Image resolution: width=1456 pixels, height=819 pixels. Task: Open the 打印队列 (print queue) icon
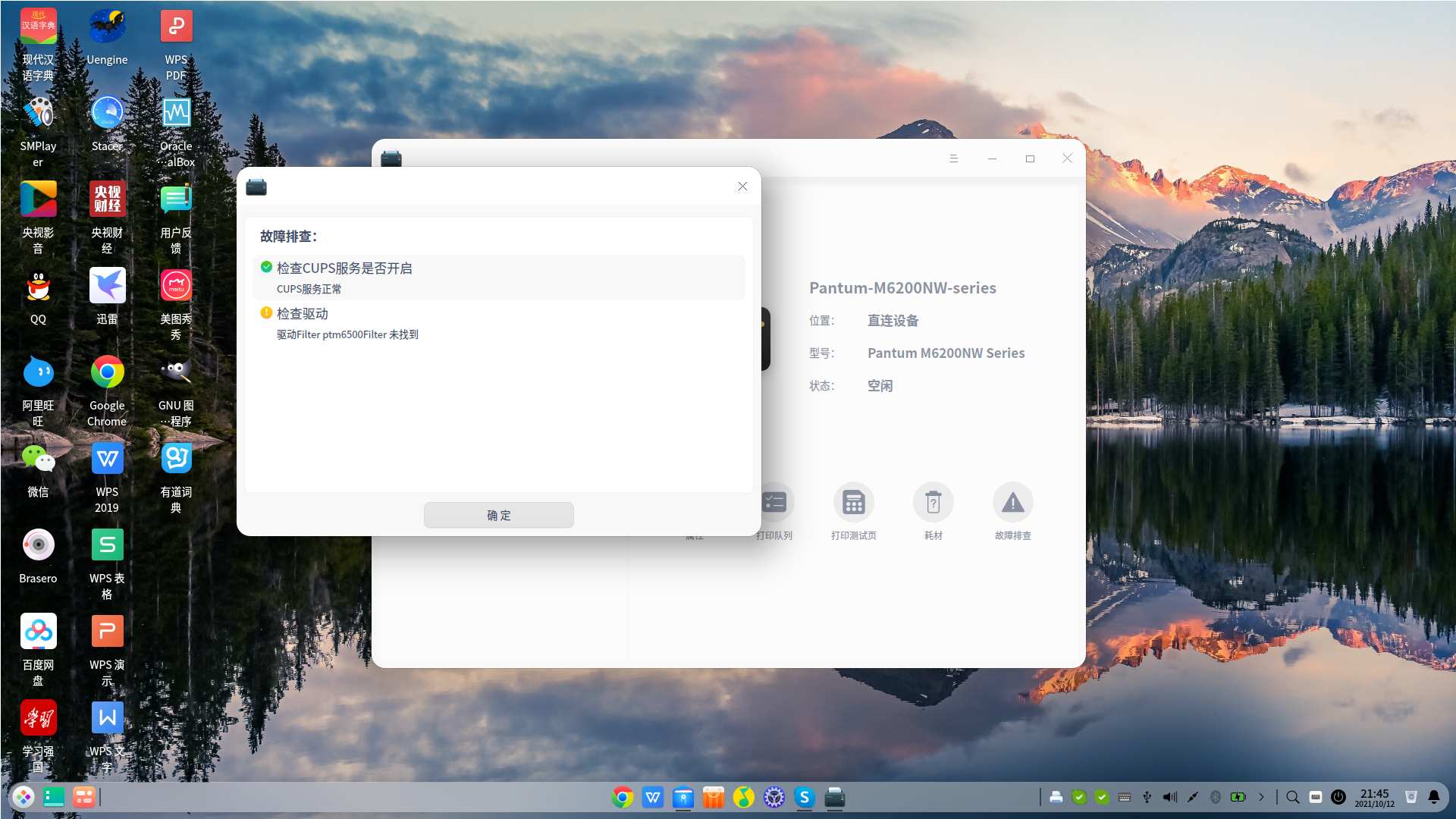pyautogui.click(x=775, y=503)
